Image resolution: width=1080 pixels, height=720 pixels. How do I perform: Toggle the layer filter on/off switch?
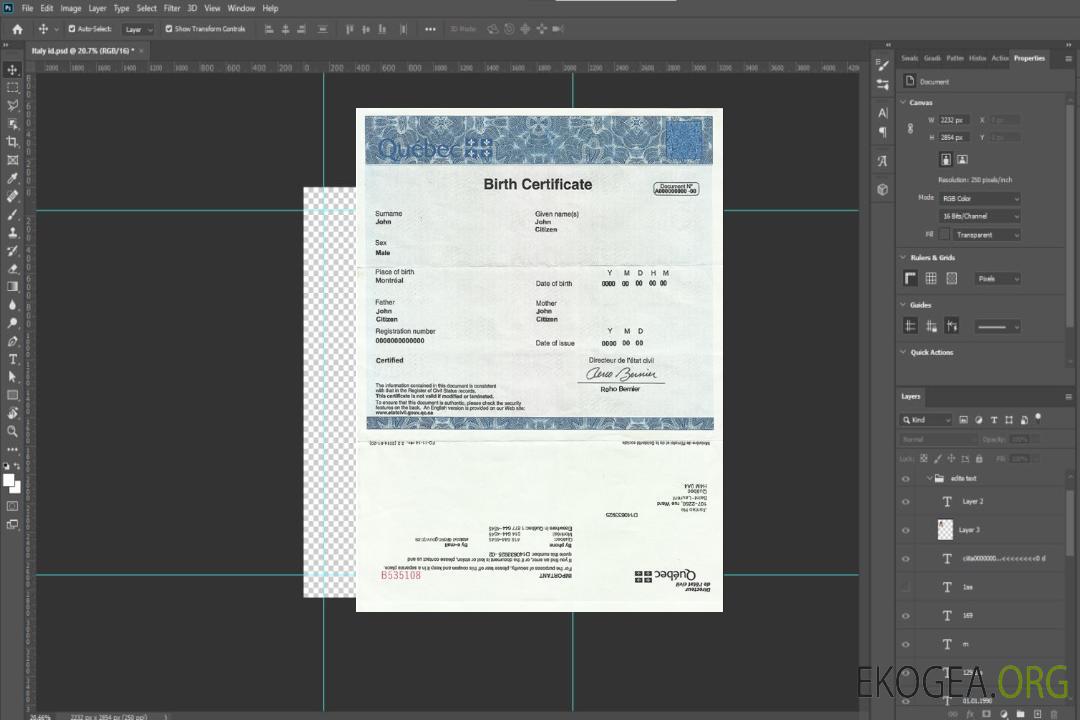pyautogui.click(x=1038, y=418)
